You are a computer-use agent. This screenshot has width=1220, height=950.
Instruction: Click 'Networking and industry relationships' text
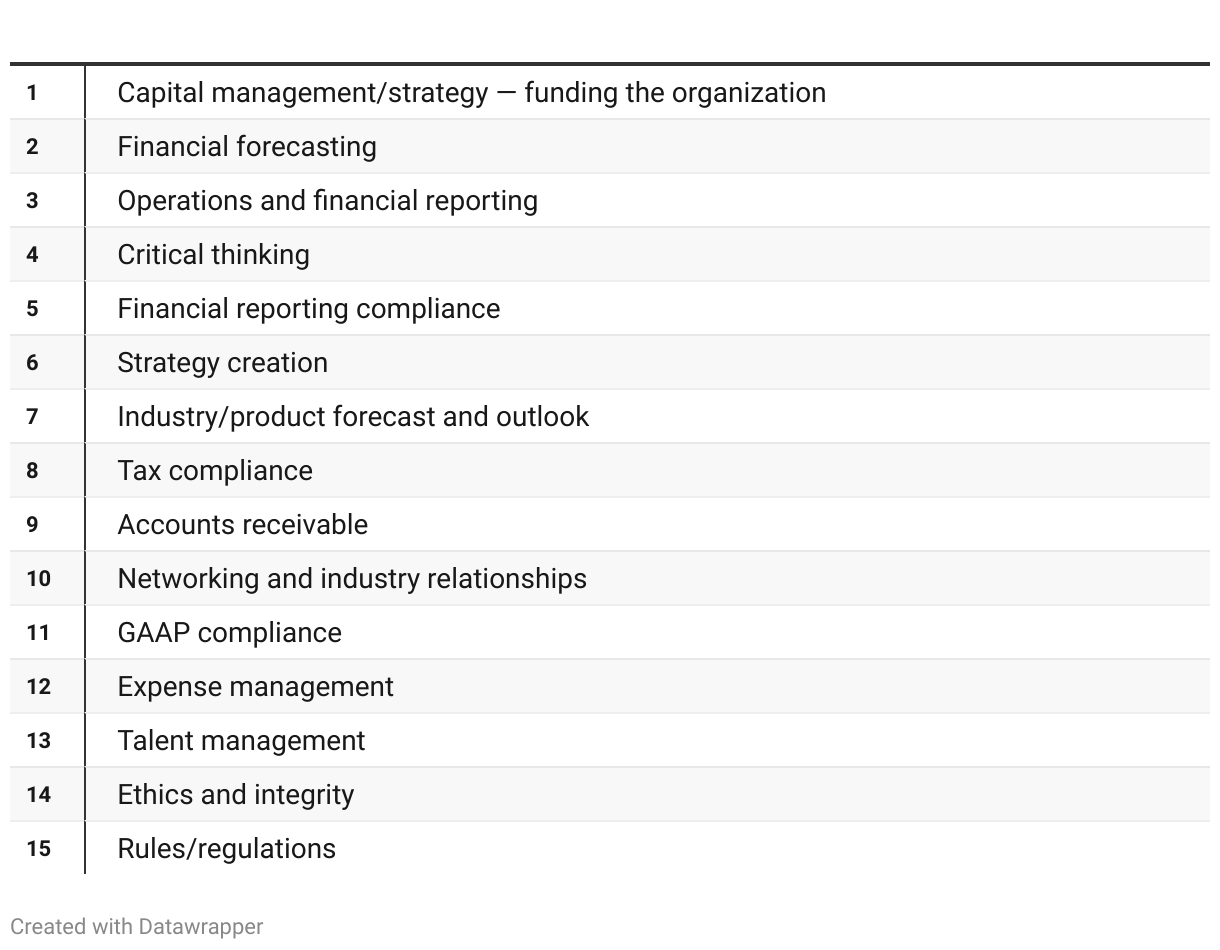click(x=352, y=579)
